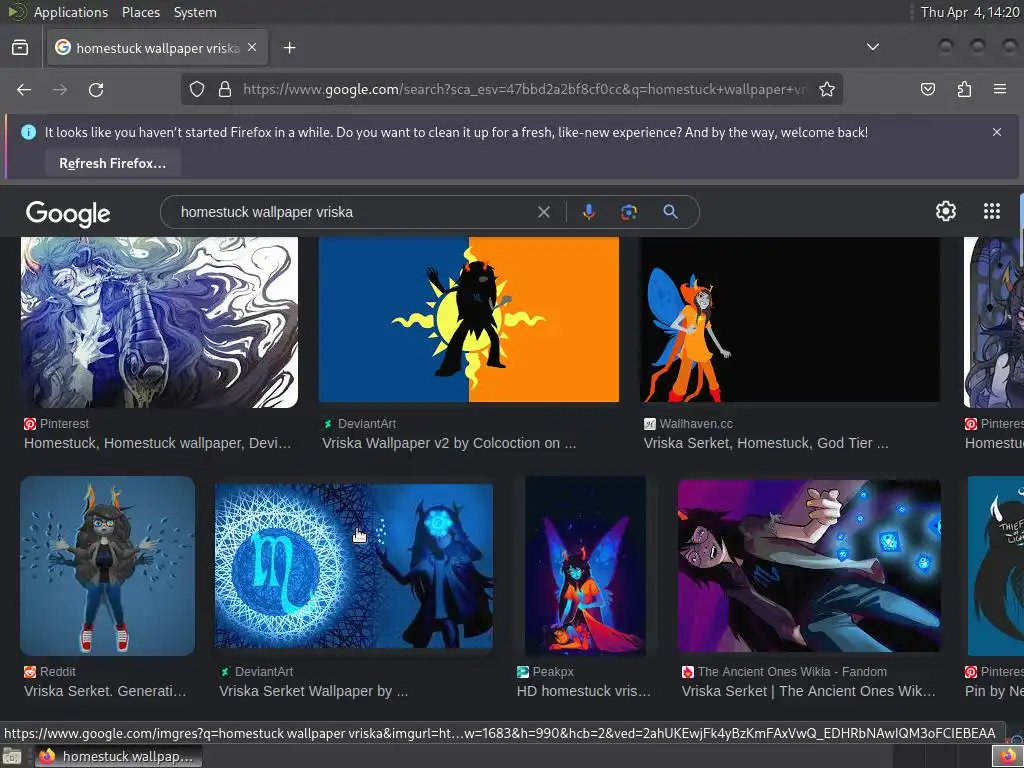Reload the current page
Image resolution: width=1024 pixels, height=768 pixels.
pos(96,89)
